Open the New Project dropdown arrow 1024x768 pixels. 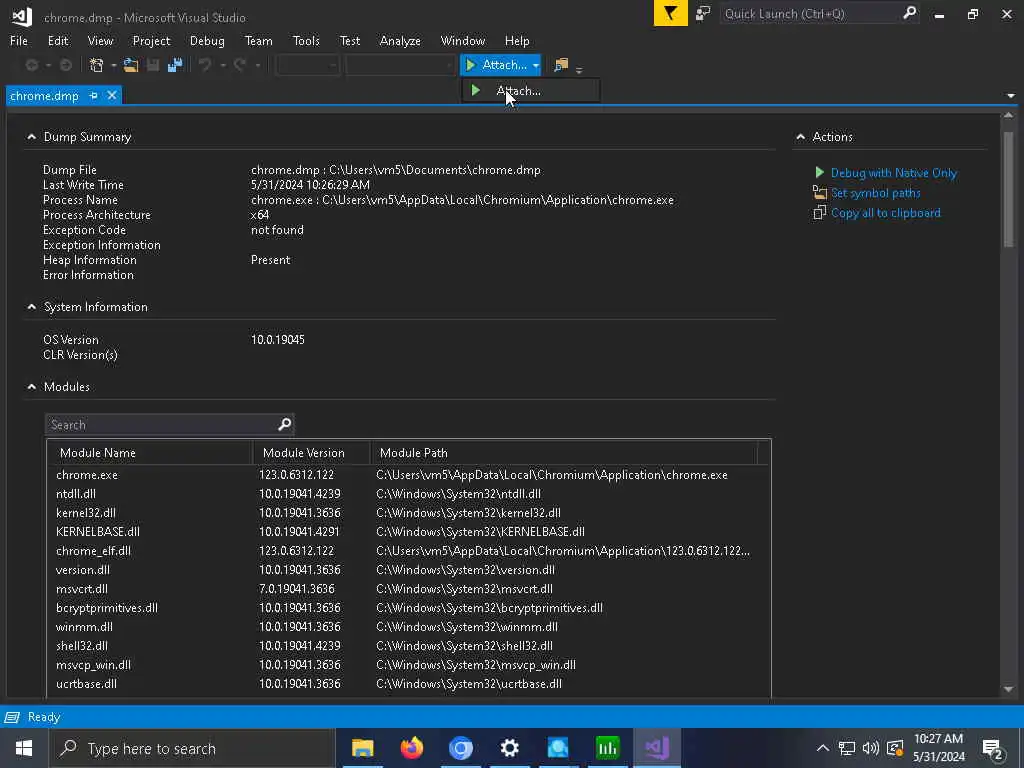114,65
